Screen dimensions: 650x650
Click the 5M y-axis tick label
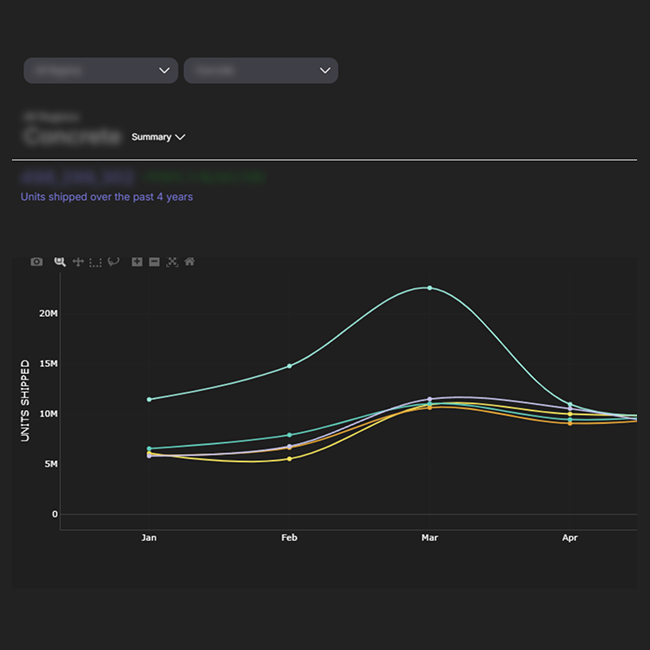coord(51,464)
